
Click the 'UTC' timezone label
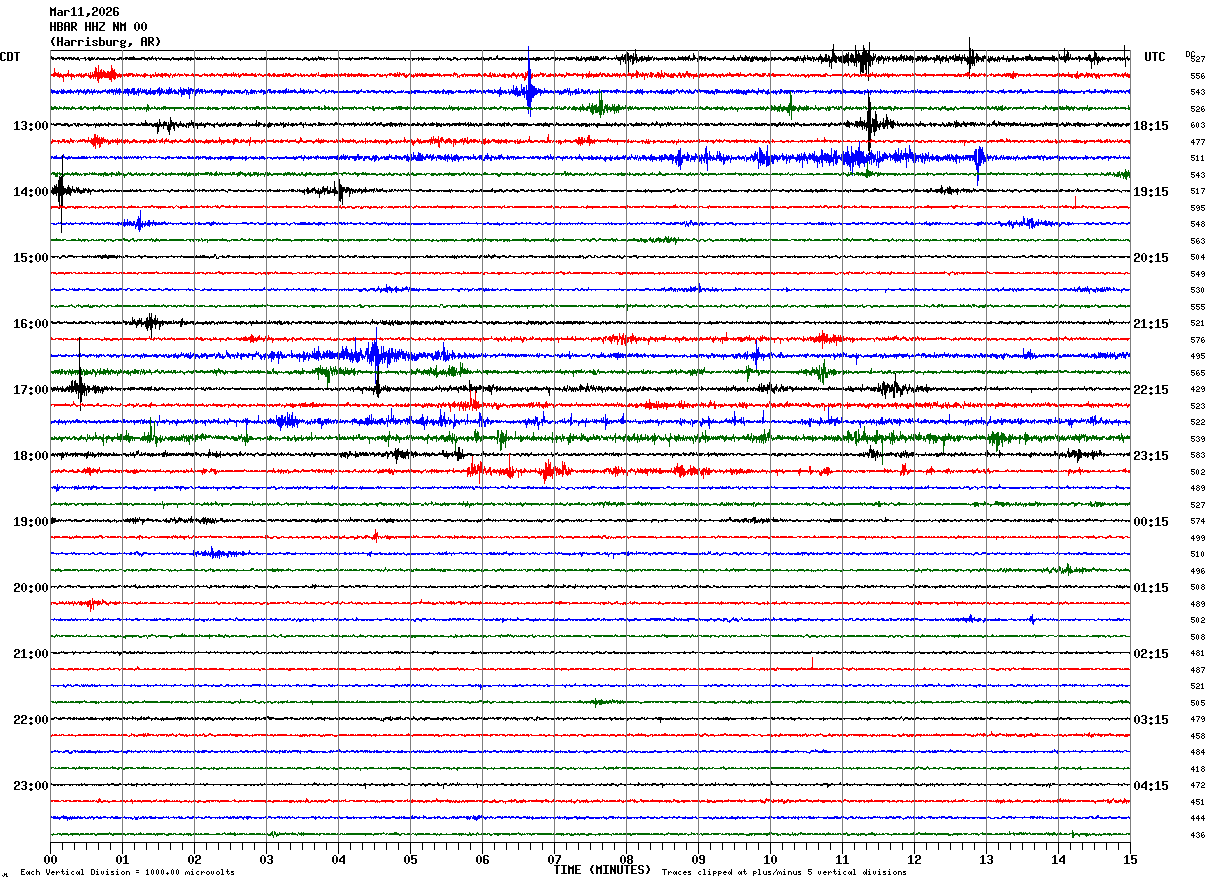pyautogui.click(x=1155, y=57)
